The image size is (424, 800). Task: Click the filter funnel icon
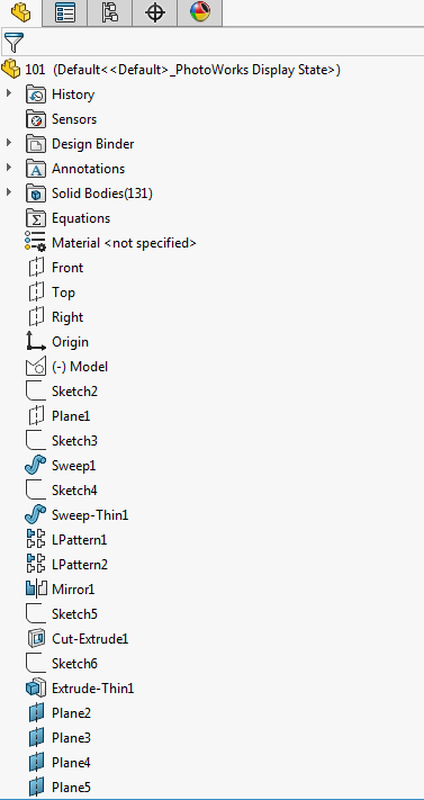point(14,43)
